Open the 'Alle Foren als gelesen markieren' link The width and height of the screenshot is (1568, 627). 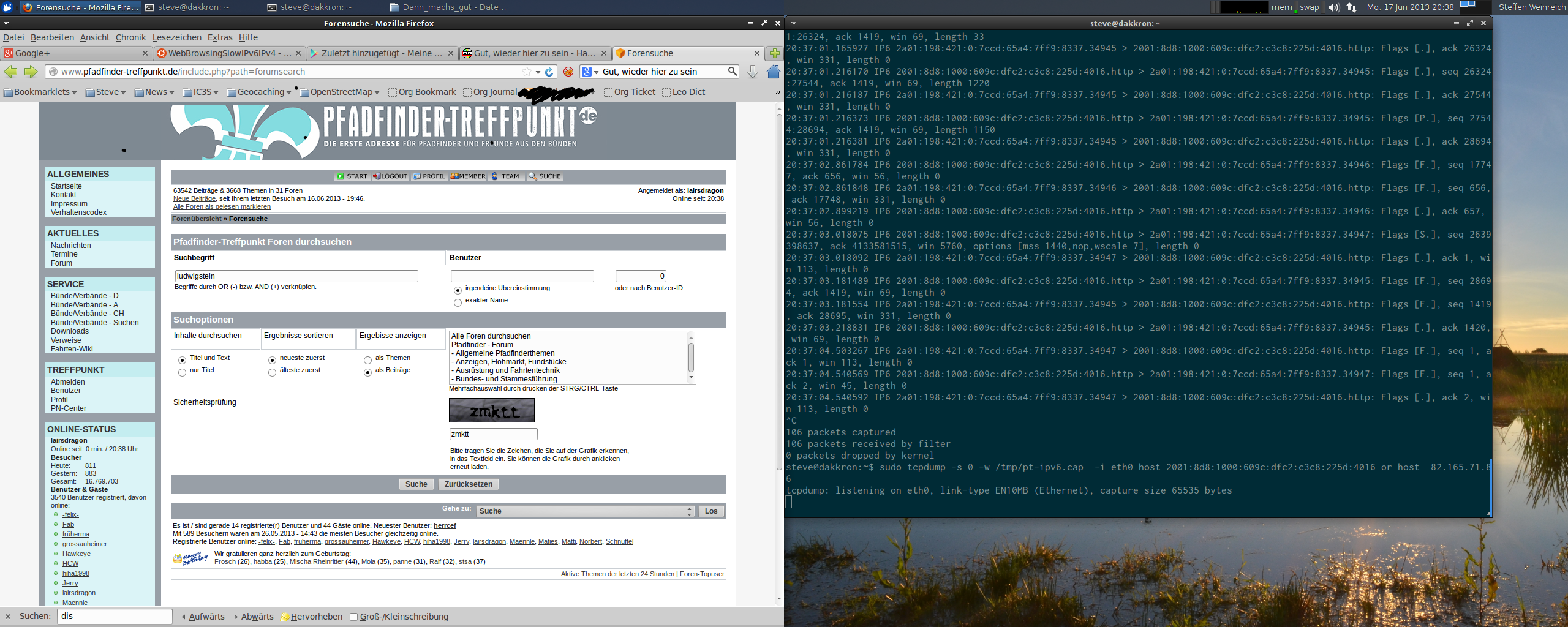tap(222, 207)
